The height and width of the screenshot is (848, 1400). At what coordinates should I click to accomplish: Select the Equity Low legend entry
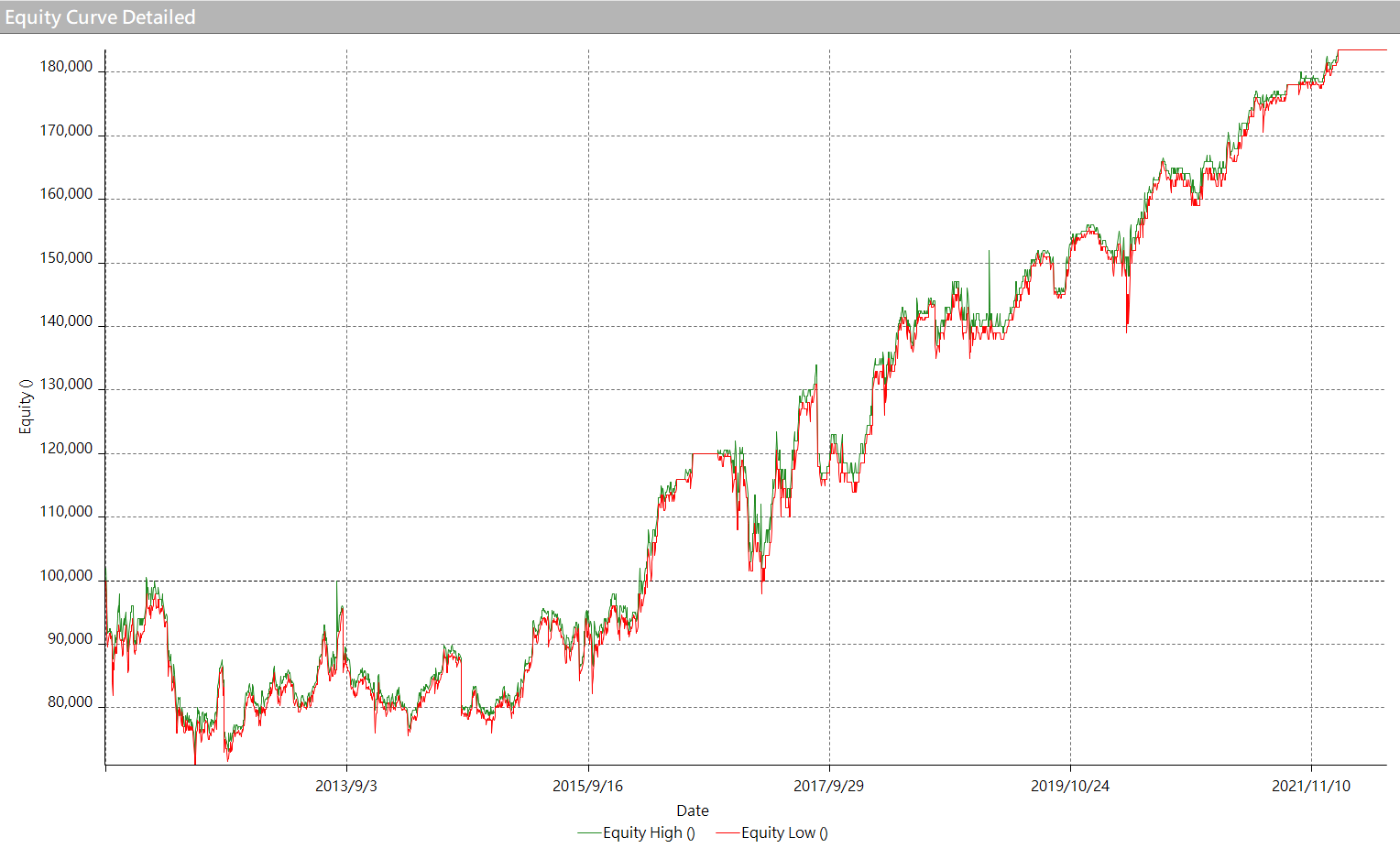click(x=771, y=832)
